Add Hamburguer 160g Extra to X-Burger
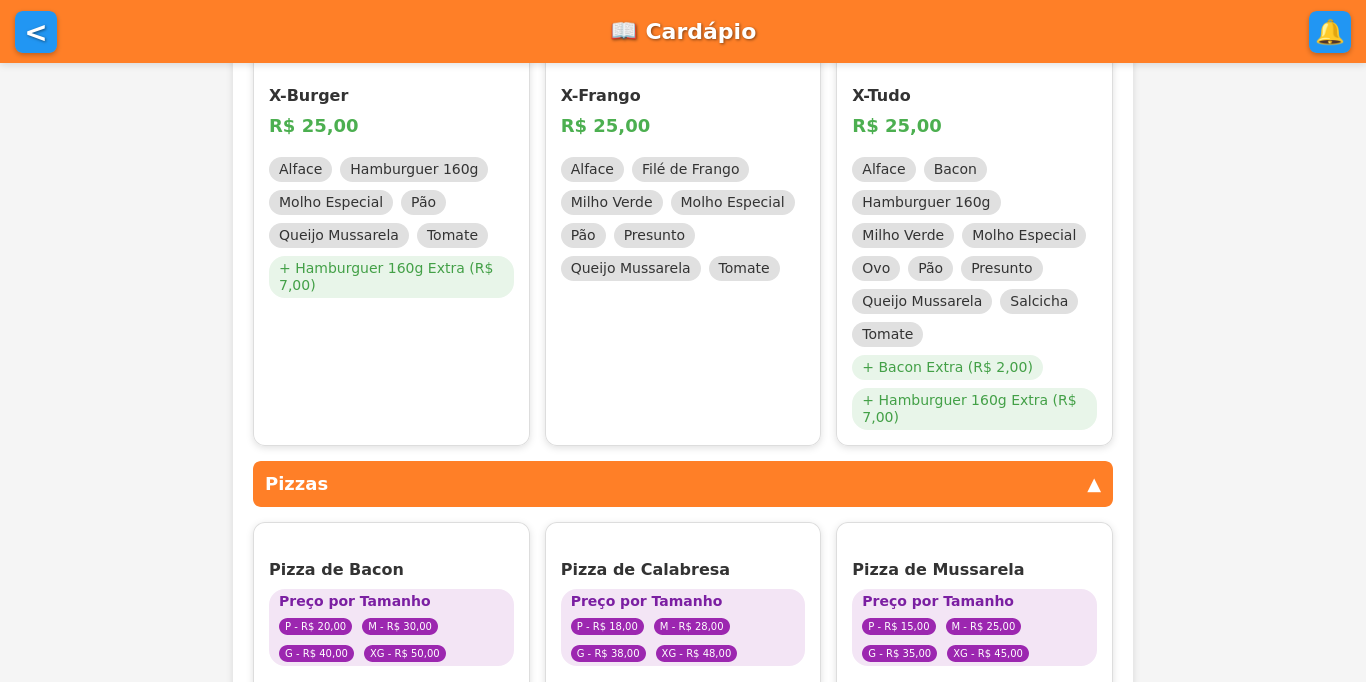 pos(390,276)
